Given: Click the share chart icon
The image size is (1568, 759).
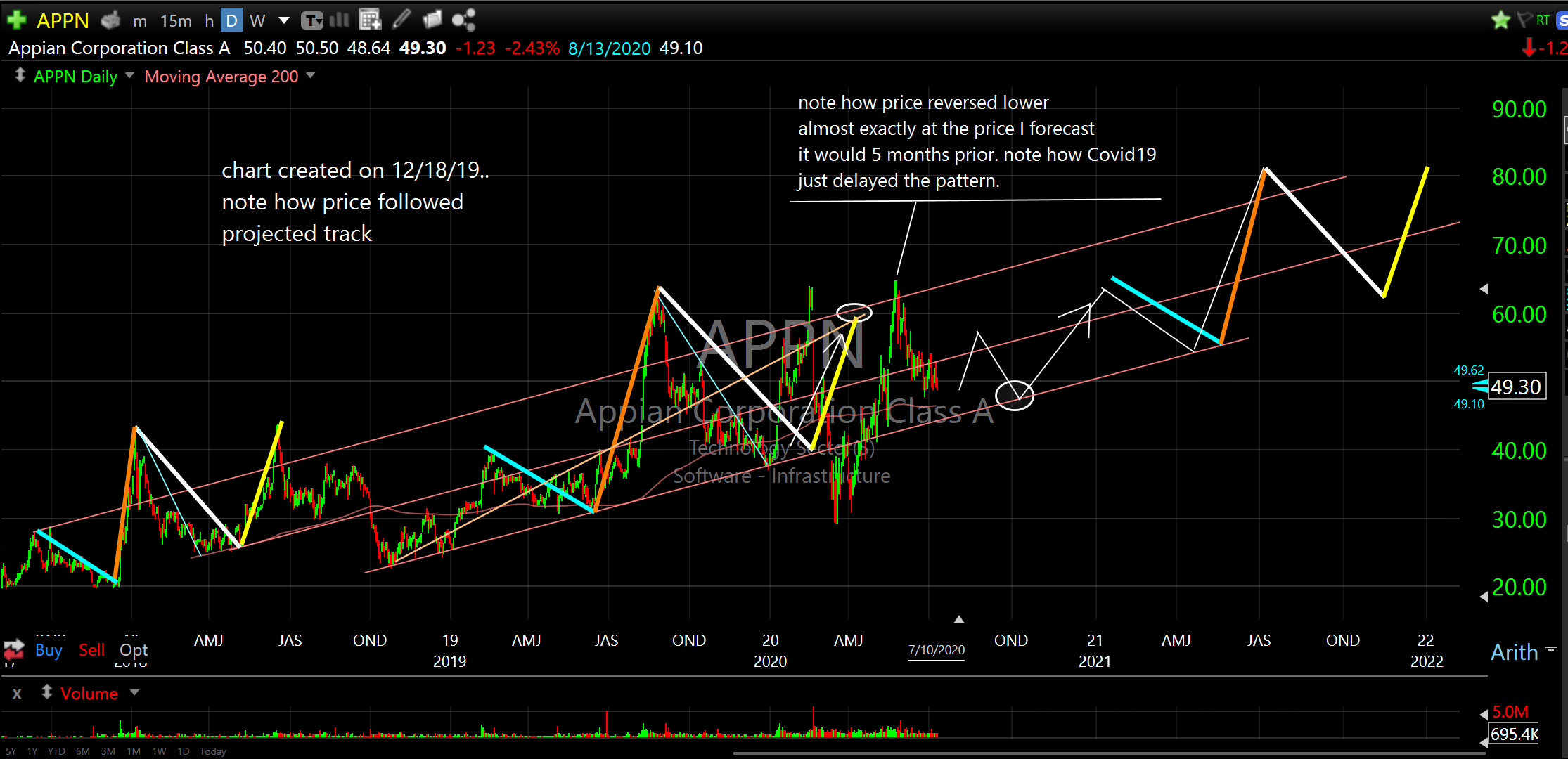Looking at the screenshot, I should 463,20.
